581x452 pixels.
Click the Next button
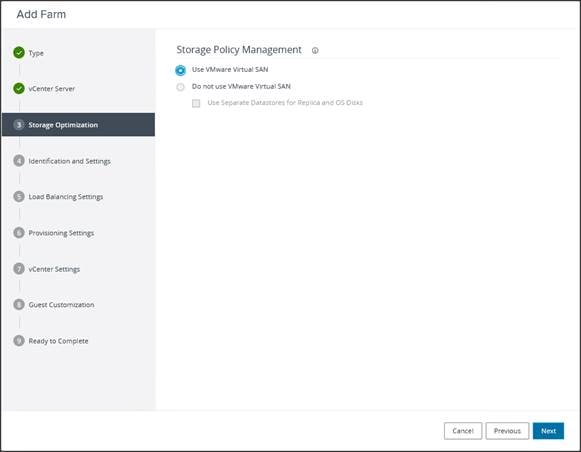coord(548,431)
